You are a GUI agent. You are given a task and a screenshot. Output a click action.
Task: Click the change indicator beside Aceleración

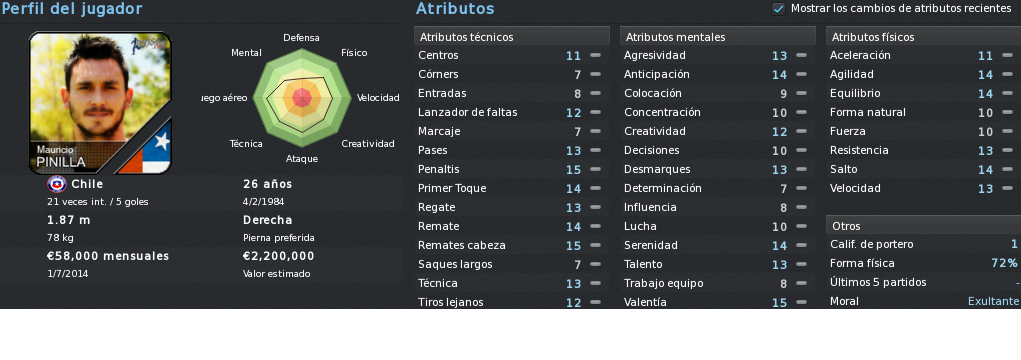(x=1007, y=56)
